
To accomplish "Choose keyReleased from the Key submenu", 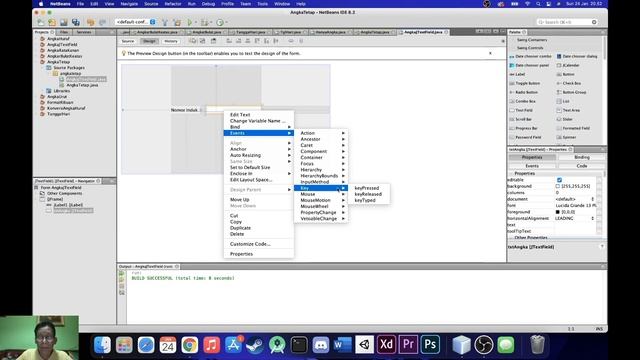I will [x=368, y=194].
